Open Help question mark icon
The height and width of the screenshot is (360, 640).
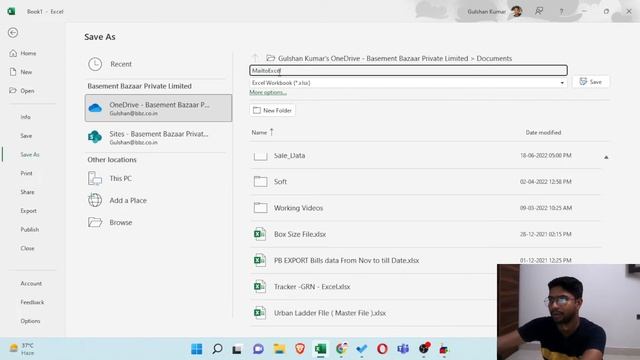[x=561, y=11]
